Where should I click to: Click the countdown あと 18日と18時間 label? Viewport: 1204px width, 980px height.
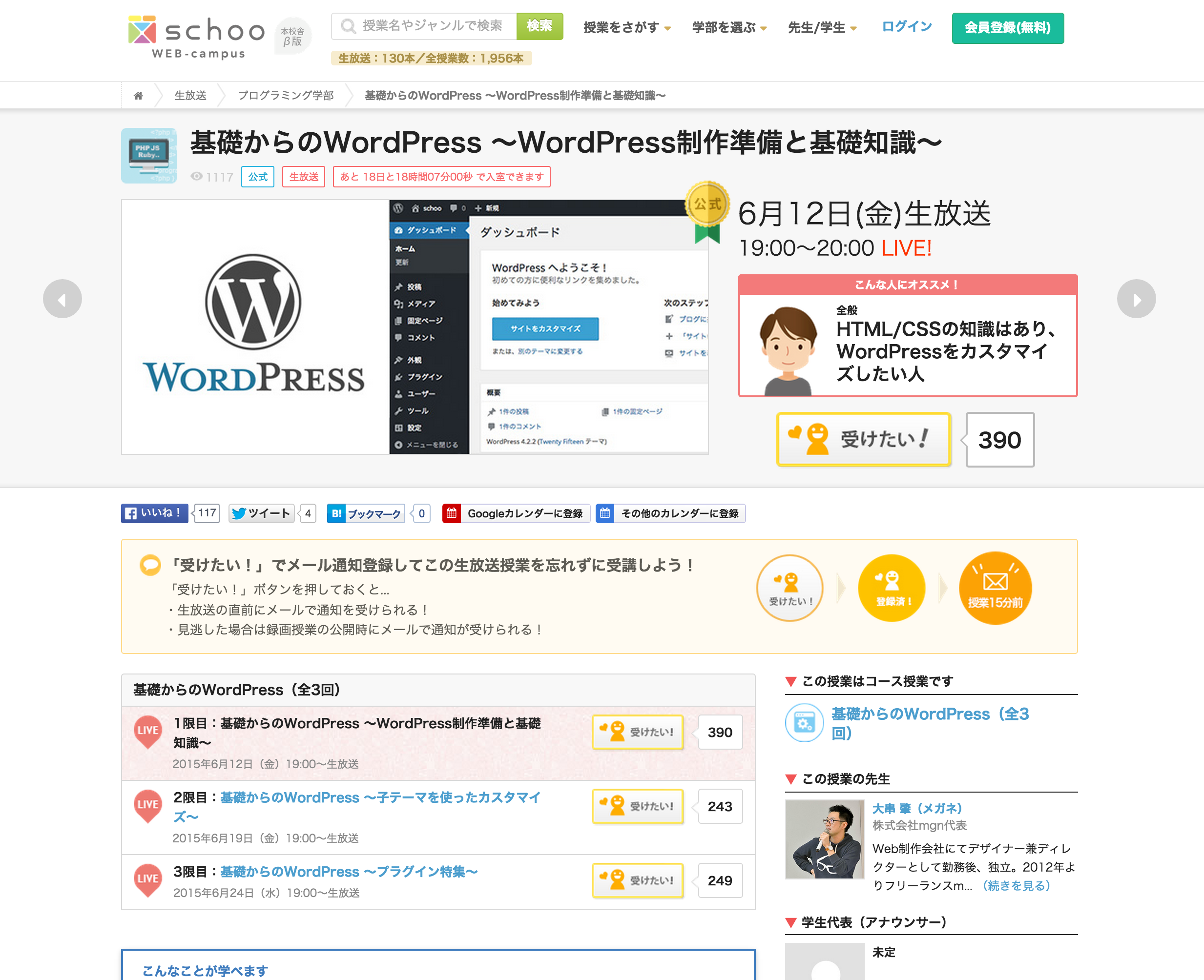(x=442, y=177)
